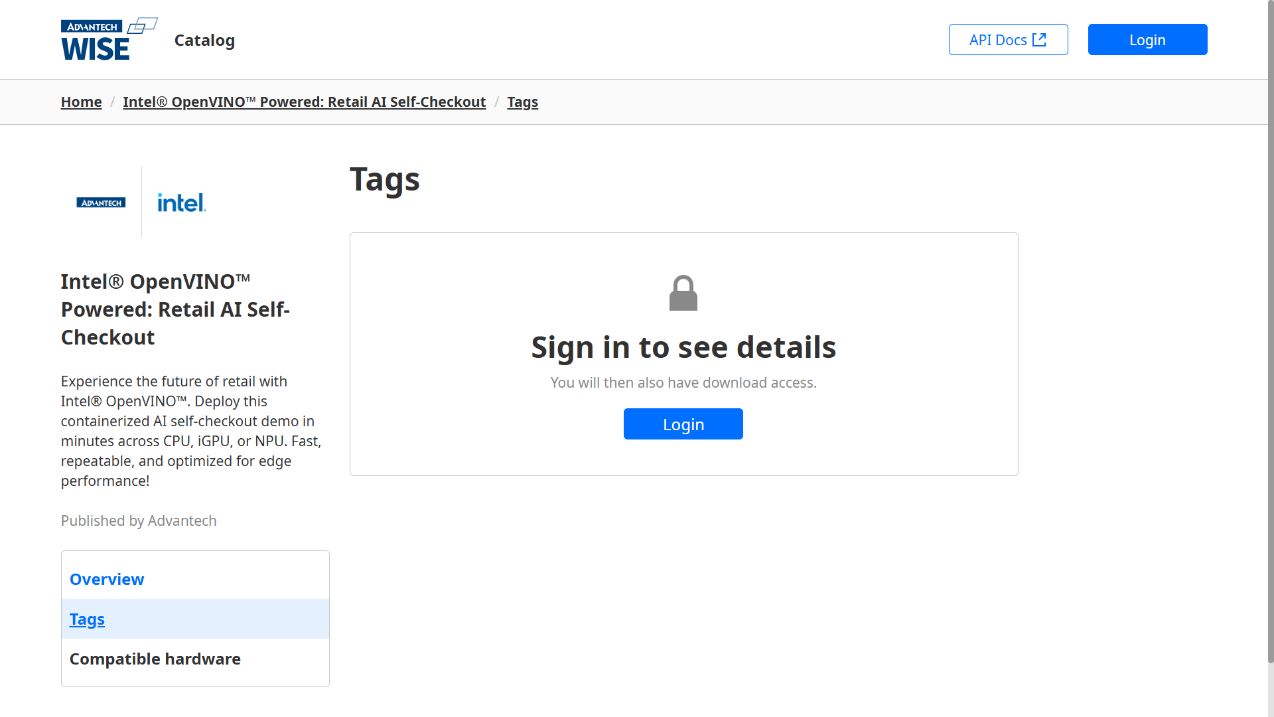Click Login button below sign-in message

pos(683,424)
